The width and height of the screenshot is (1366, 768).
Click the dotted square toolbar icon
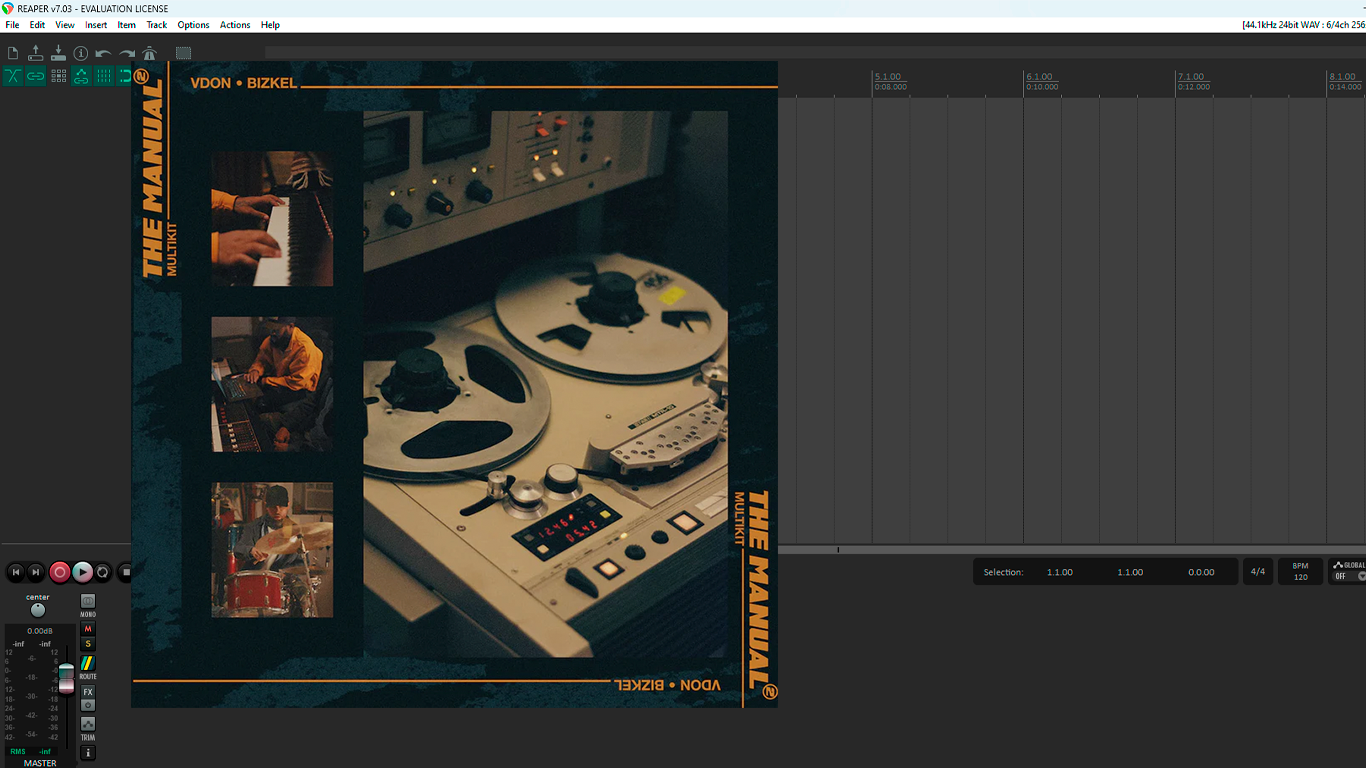pos(183,53)
